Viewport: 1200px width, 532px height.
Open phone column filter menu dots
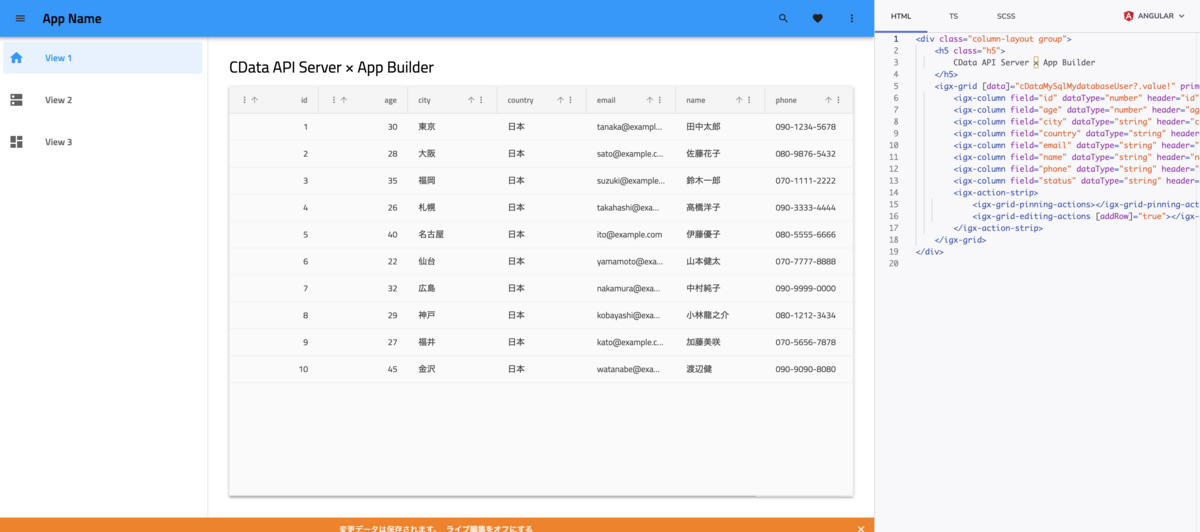[838, 100]
